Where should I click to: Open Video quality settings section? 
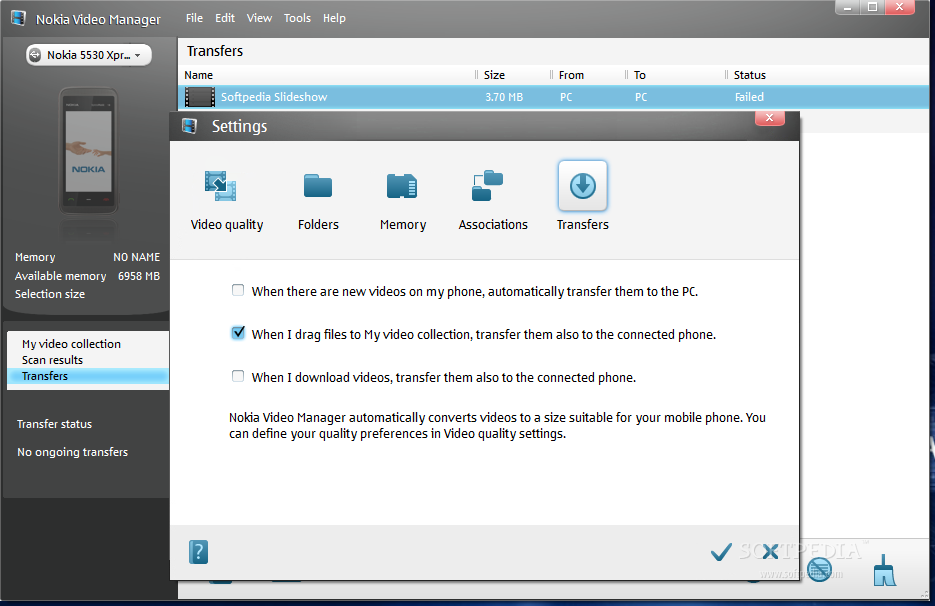[x=226, y=200]
